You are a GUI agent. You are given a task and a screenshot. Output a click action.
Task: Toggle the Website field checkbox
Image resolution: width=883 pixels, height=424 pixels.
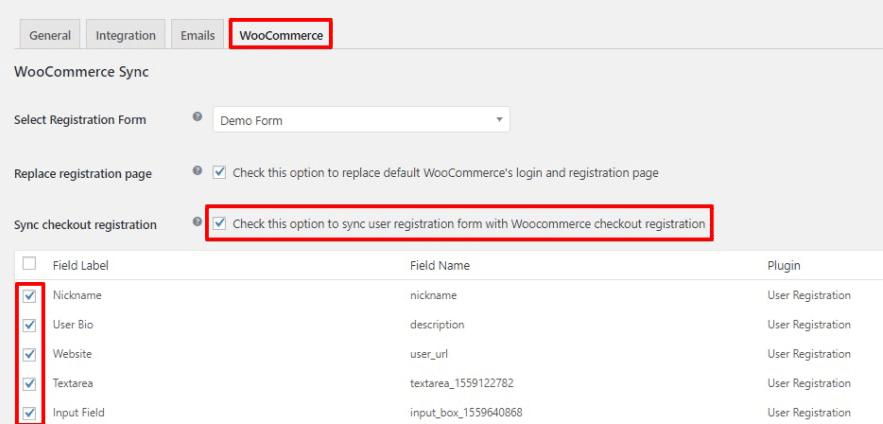[x=29, y=355]
